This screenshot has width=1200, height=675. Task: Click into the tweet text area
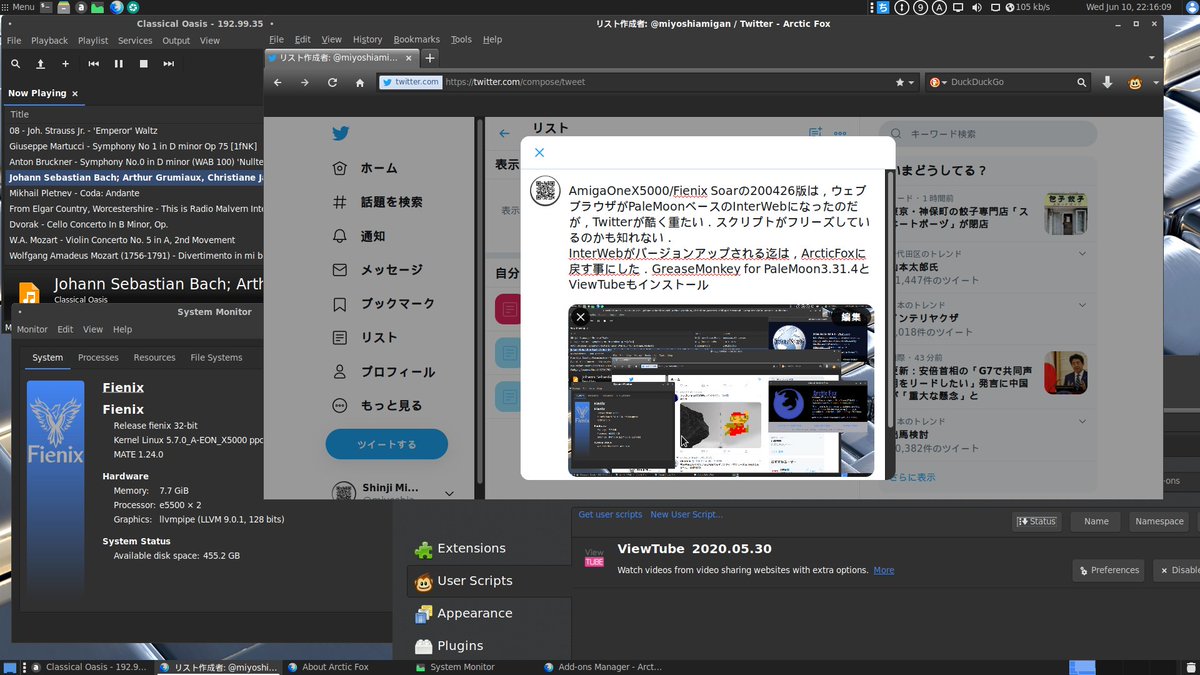tap(720, 237)
